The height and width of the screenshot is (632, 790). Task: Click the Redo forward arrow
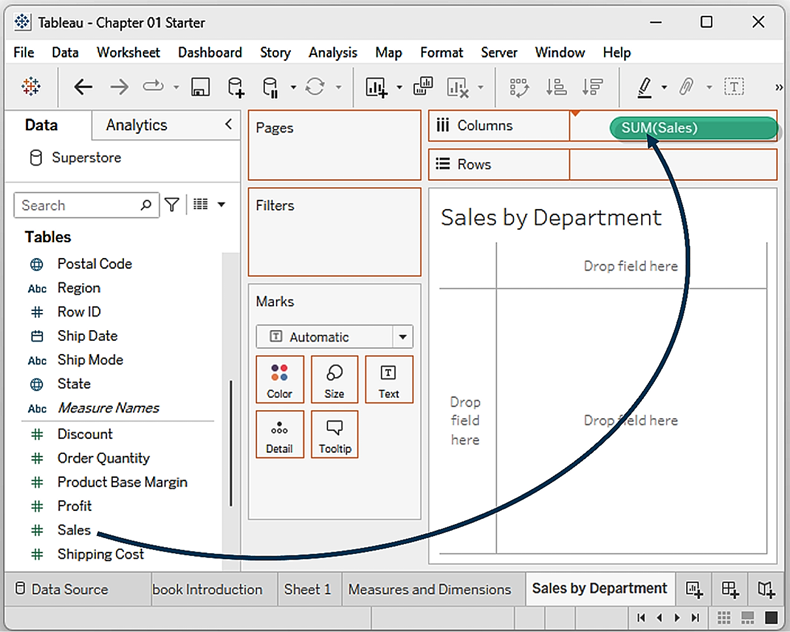coord(119,87)
